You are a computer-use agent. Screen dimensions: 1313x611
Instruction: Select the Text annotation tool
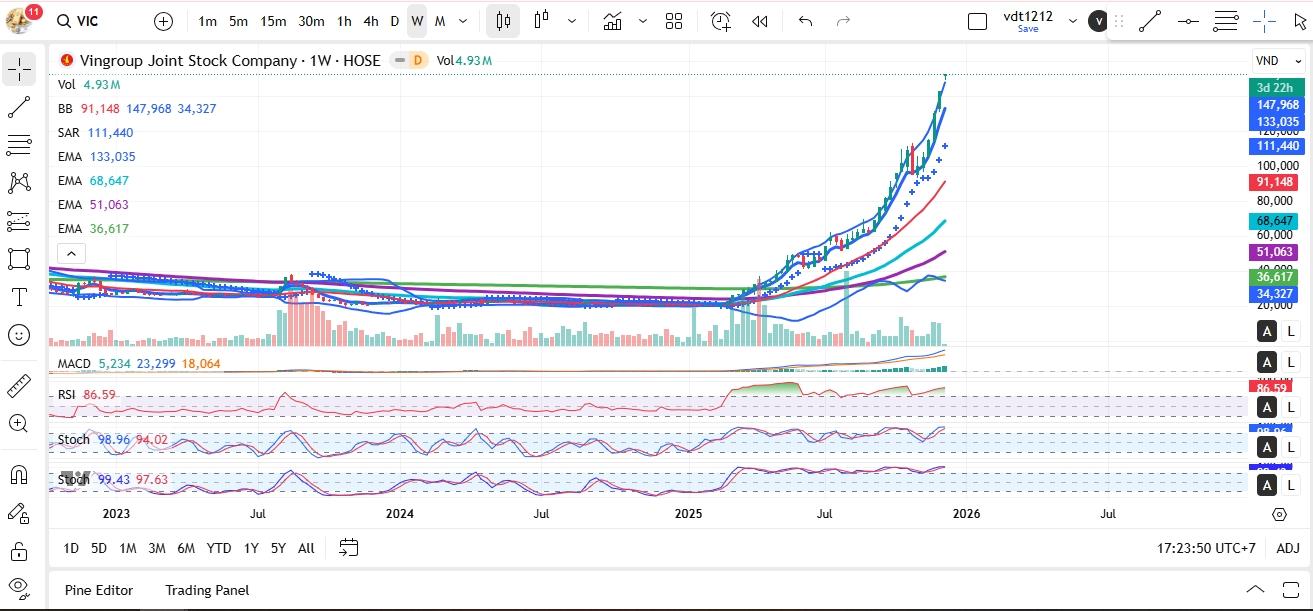tap(19, 297)
